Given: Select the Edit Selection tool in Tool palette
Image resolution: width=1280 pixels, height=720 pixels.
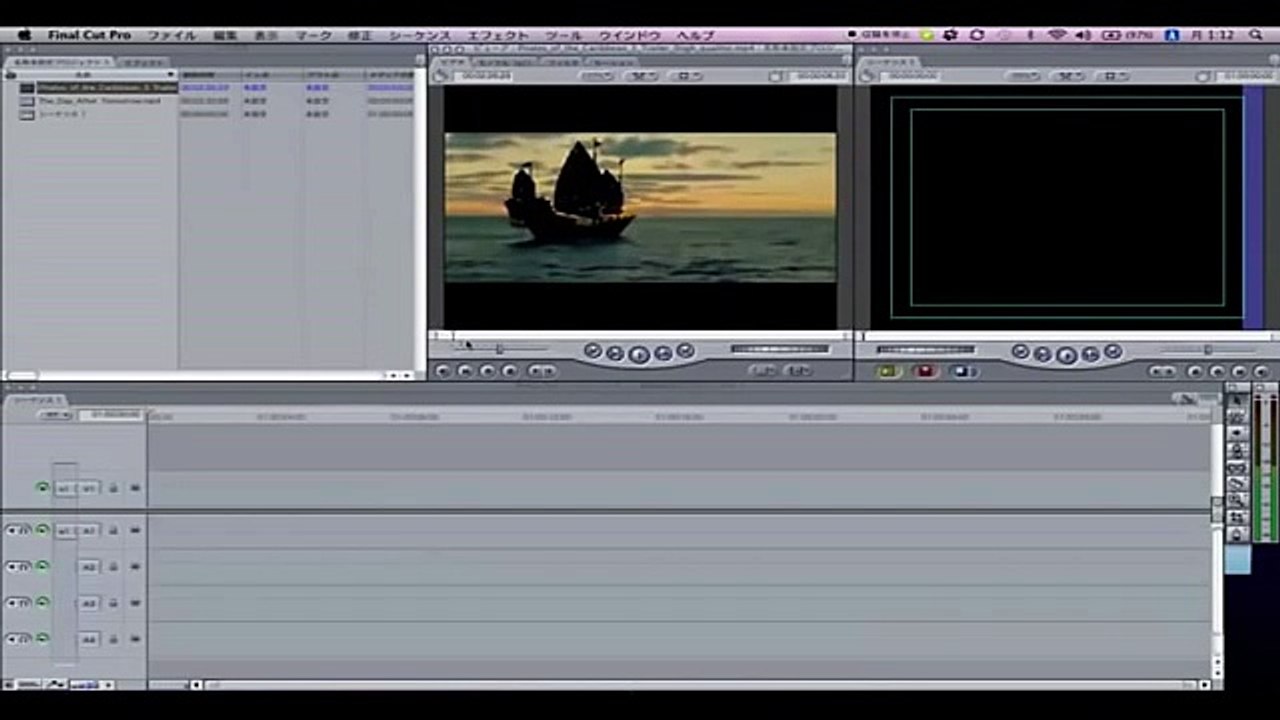Looking at the screenshot, I should point(1237,417).
